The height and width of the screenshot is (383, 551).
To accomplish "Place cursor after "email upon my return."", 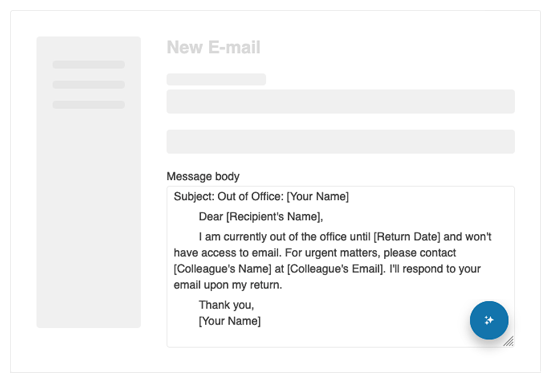I will pyautogui.click(x=283, y=285).
